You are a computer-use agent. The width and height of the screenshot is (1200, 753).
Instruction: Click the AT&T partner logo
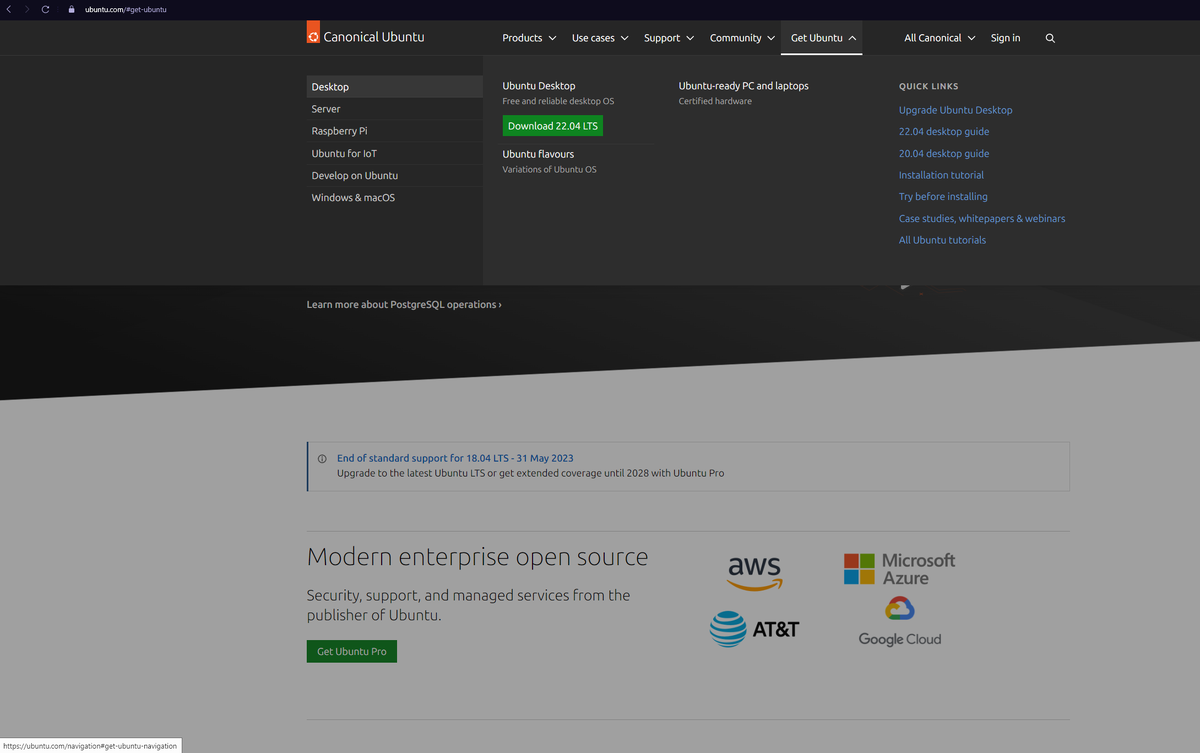[754, 629]
